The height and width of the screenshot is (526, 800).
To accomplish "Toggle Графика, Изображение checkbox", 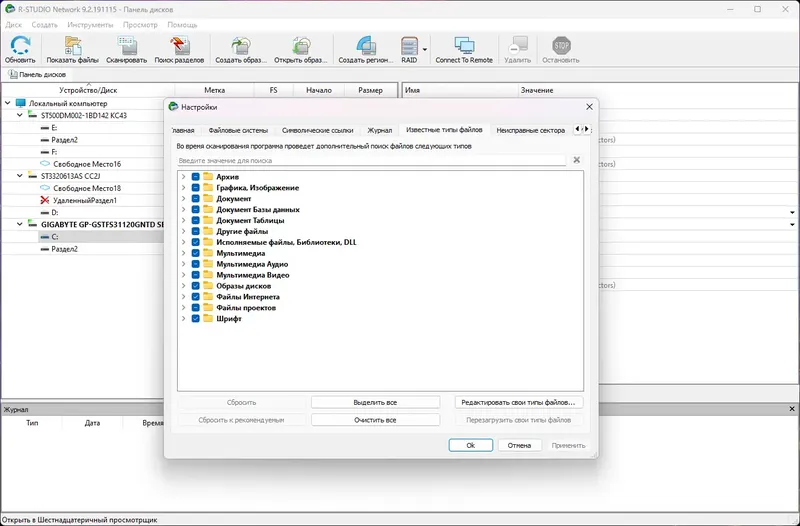I will tap(195, 188).
